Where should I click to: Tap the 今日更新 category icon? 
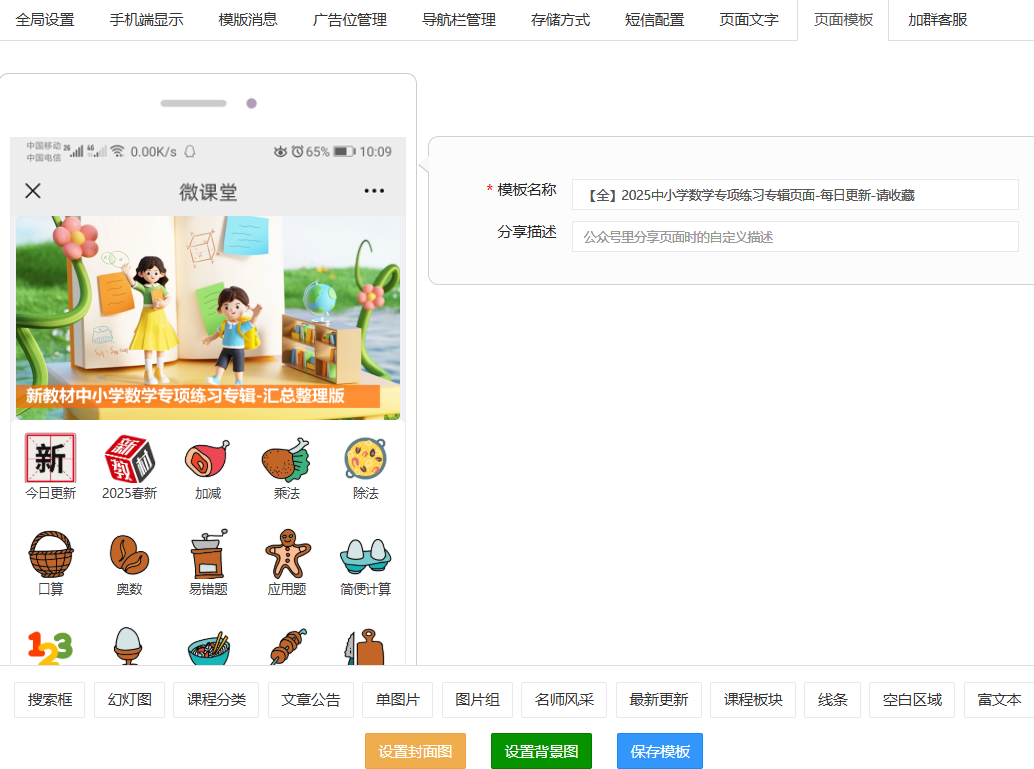tap(50, 459)
